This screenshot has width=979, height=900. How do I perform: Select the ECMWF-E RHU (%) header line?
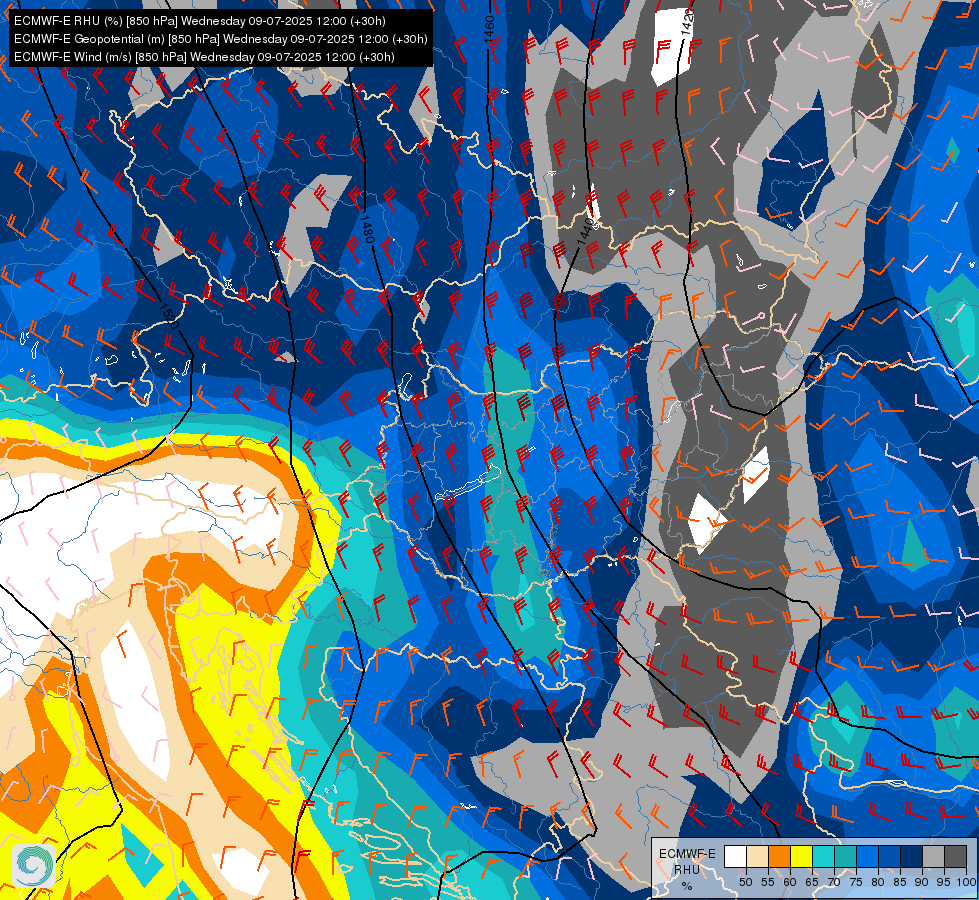[x=200, y=21]
